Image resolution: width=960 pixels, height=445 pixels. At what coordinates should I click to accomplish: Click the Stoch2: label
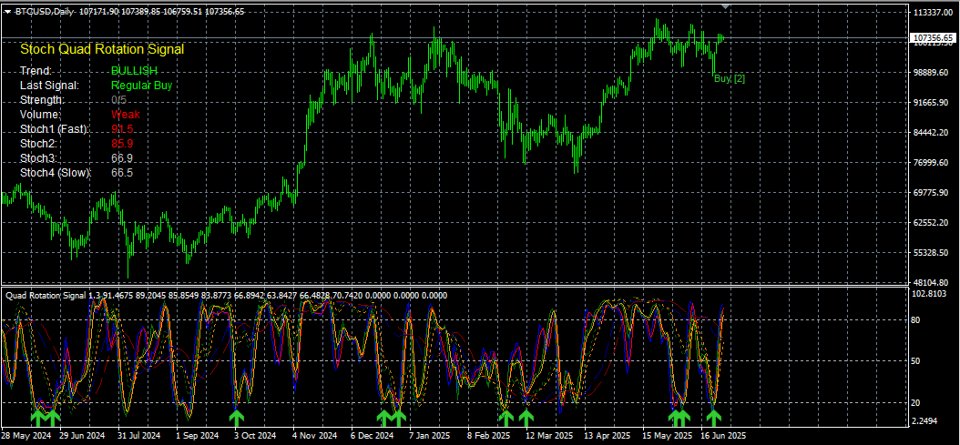(x=38, y=143)
